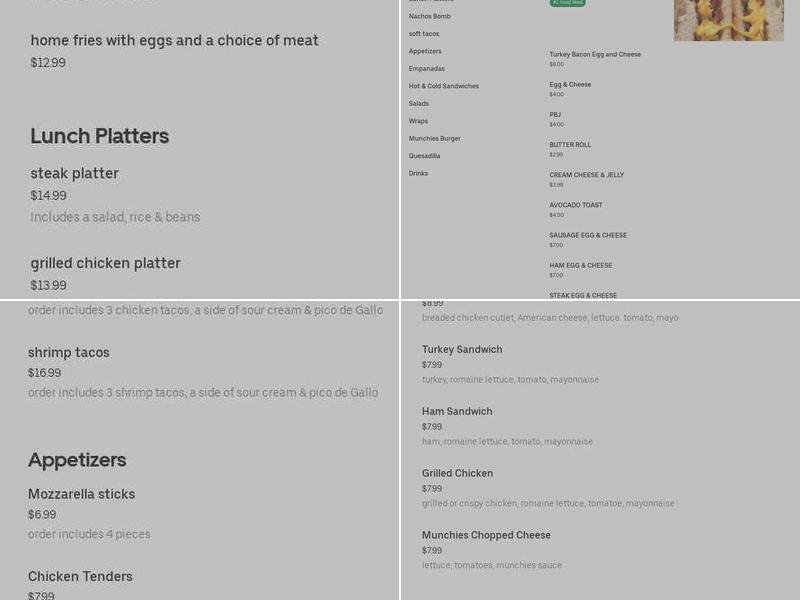Image resolution: width=800 pixels, height=600 pixels.
Task: Select the Mozzarella sticks appetizer
Action: 82,494
